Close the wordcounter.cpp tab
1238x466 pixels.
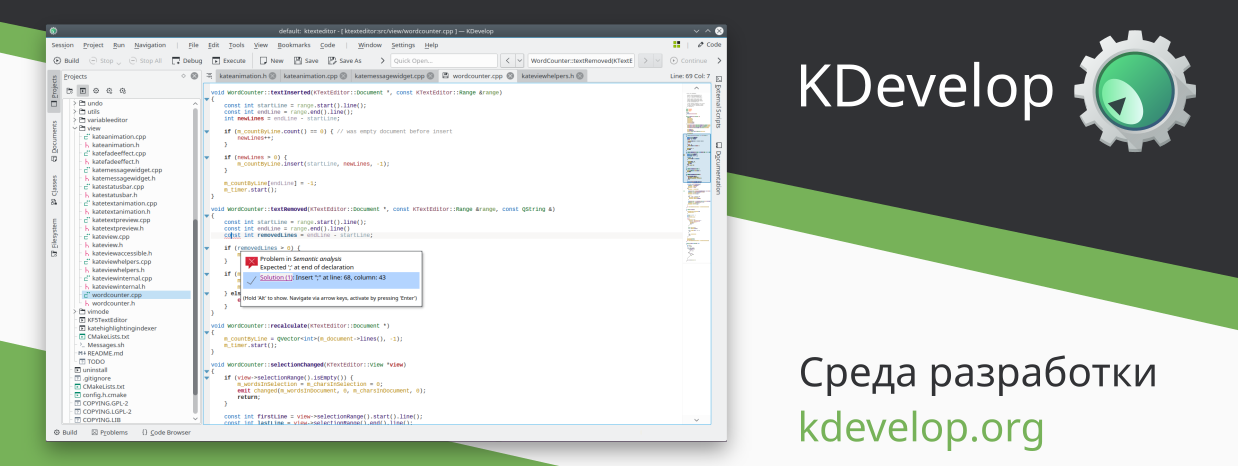coord(510,76)
